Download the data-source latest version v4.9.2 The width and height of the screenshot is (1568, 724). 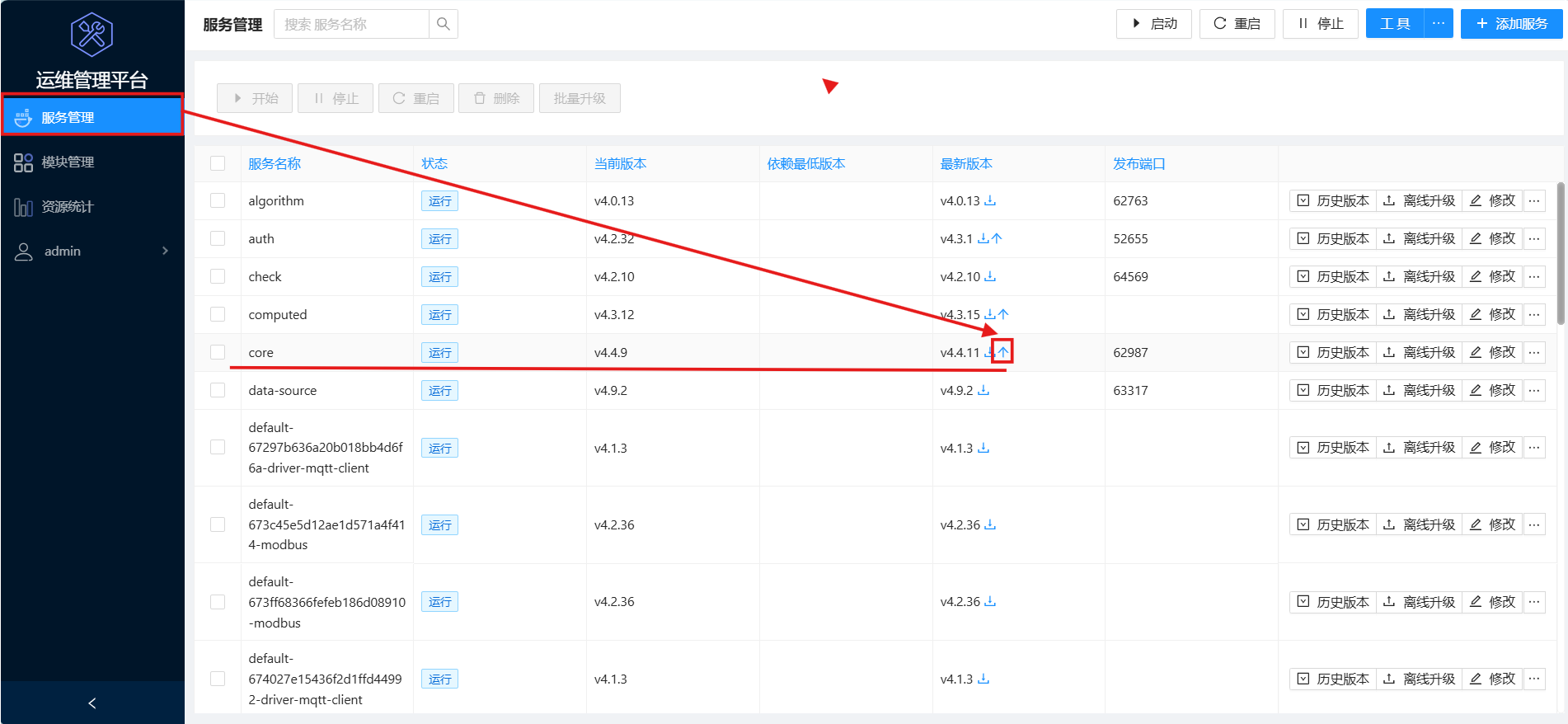point(984,390)
